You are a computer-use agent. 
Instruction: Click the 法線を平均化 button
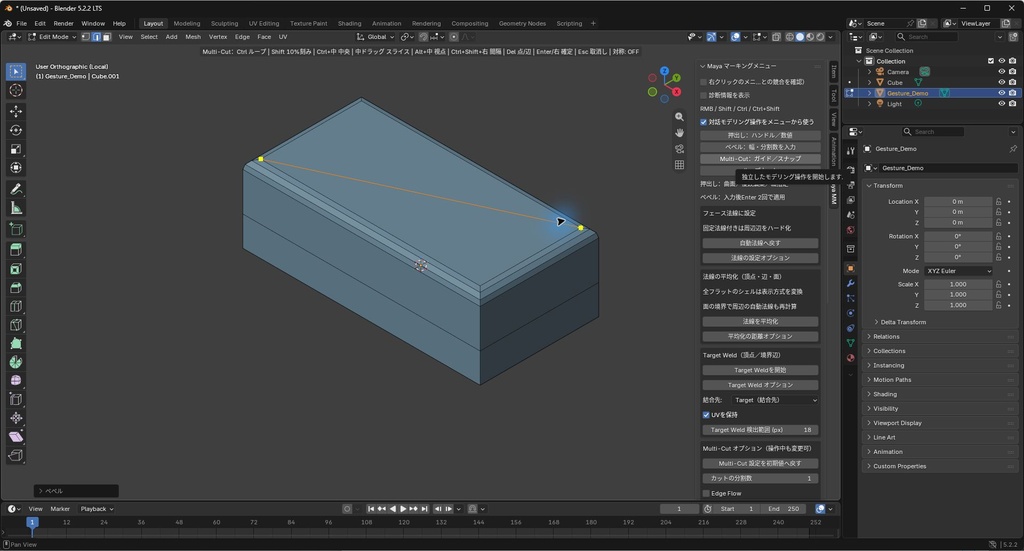760,321
